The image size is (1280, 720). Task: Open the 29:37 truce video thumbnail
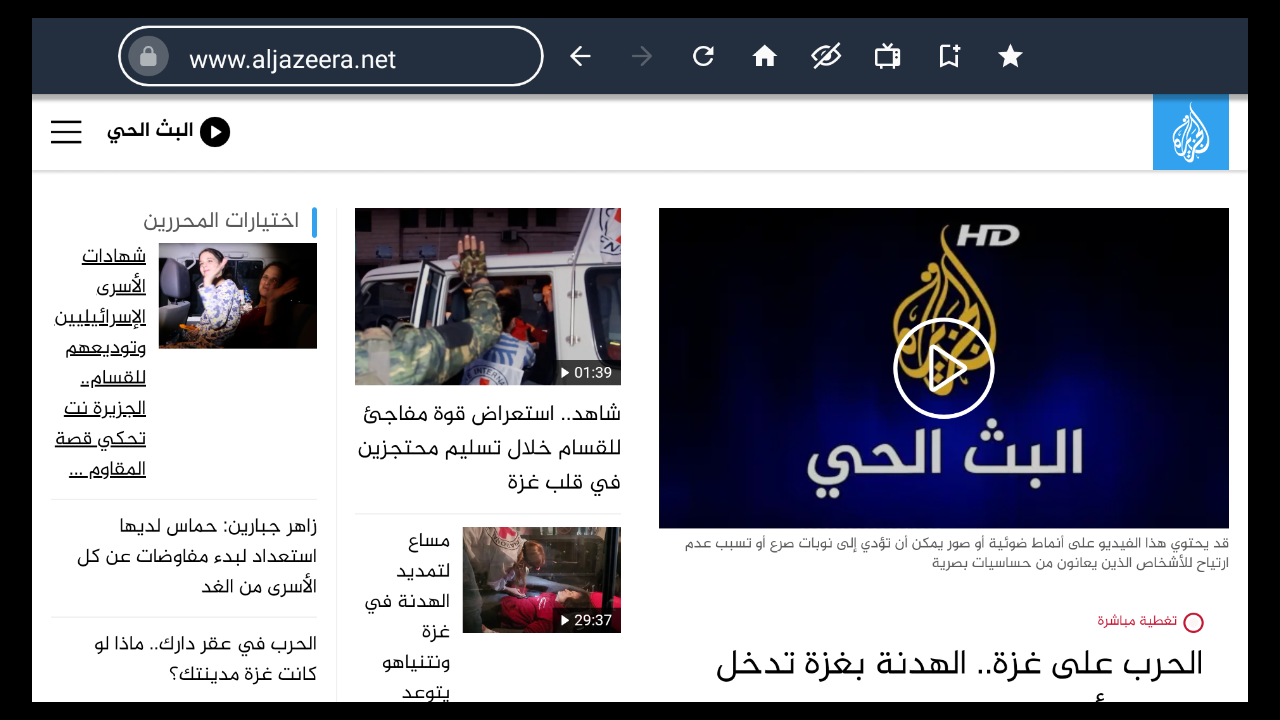(x=541, y=580)
